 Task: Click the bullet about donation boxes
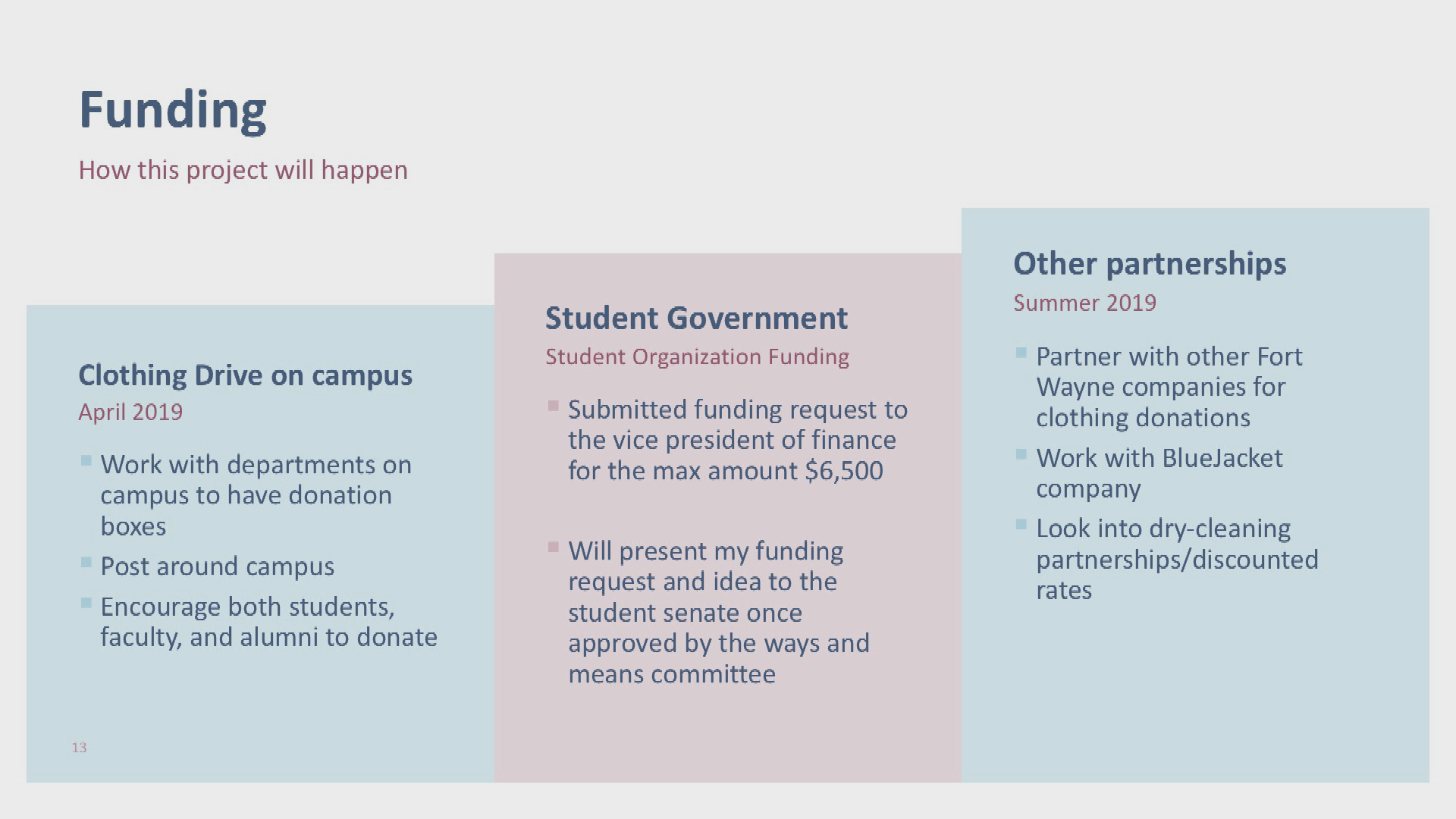click(256, 495)
